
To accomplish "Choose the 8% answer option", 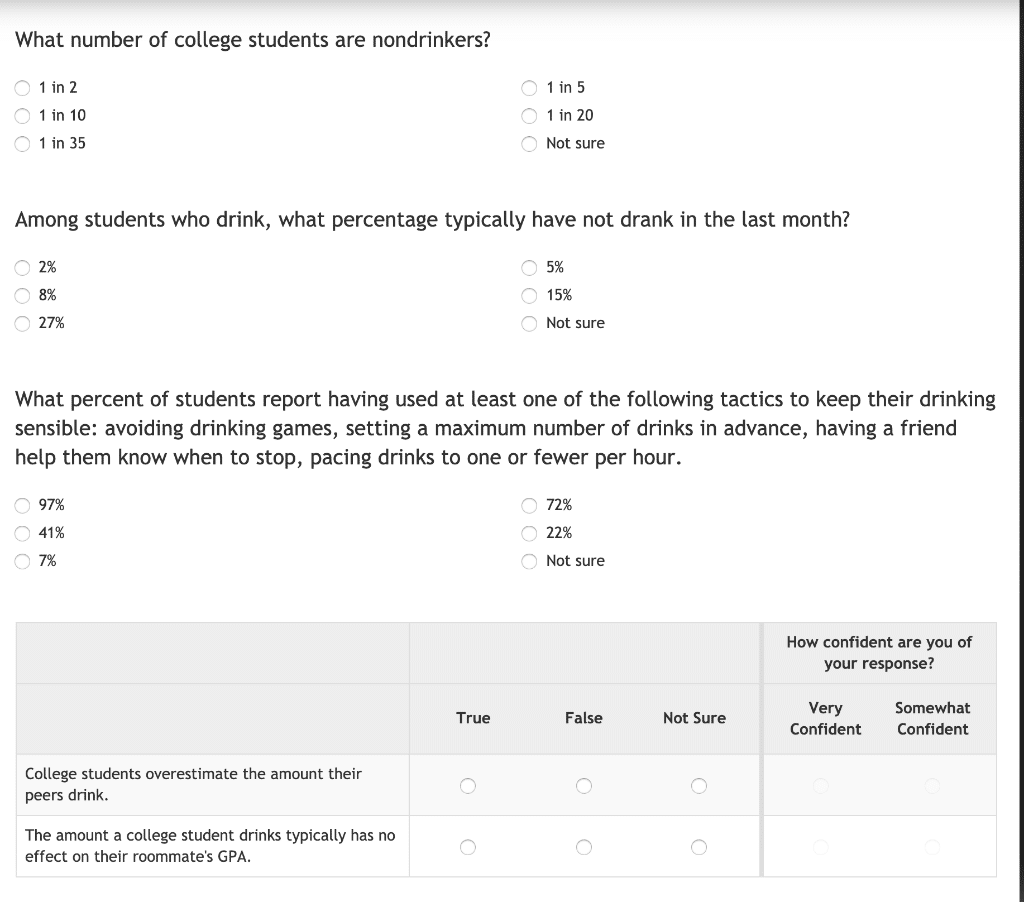I will pyautogui.click(x=22, y=296).
